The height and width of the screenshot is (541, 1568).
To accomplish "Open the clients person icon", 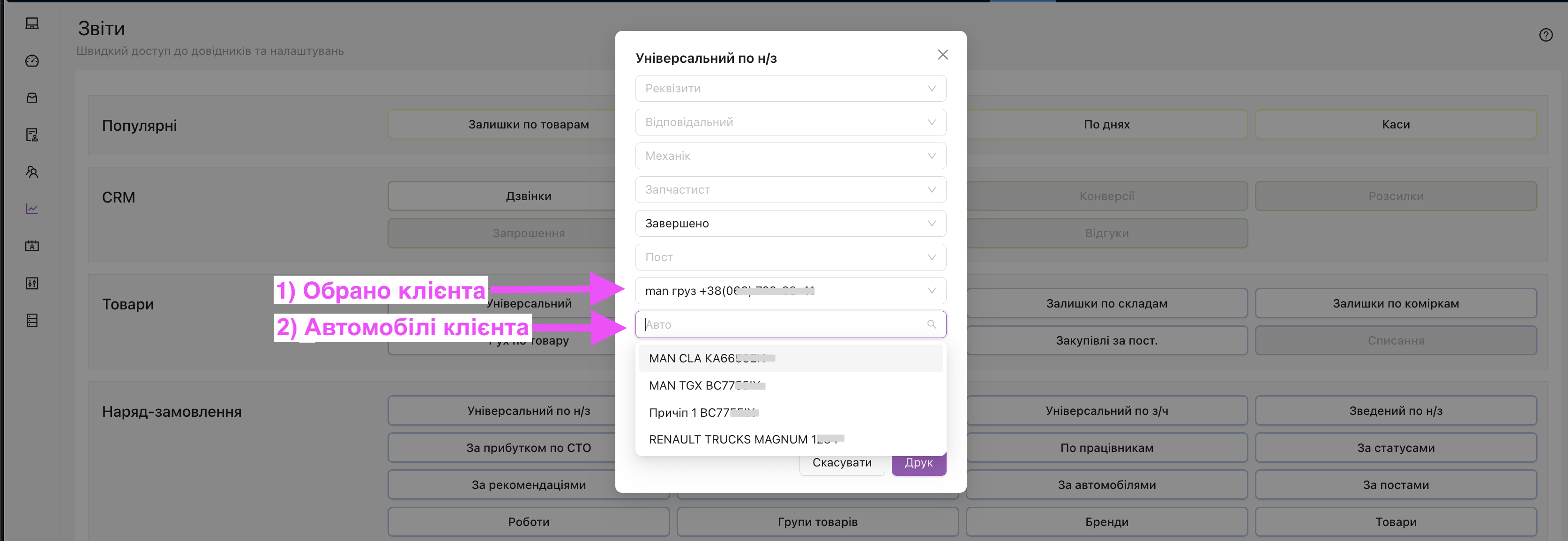I will [32, 172].
